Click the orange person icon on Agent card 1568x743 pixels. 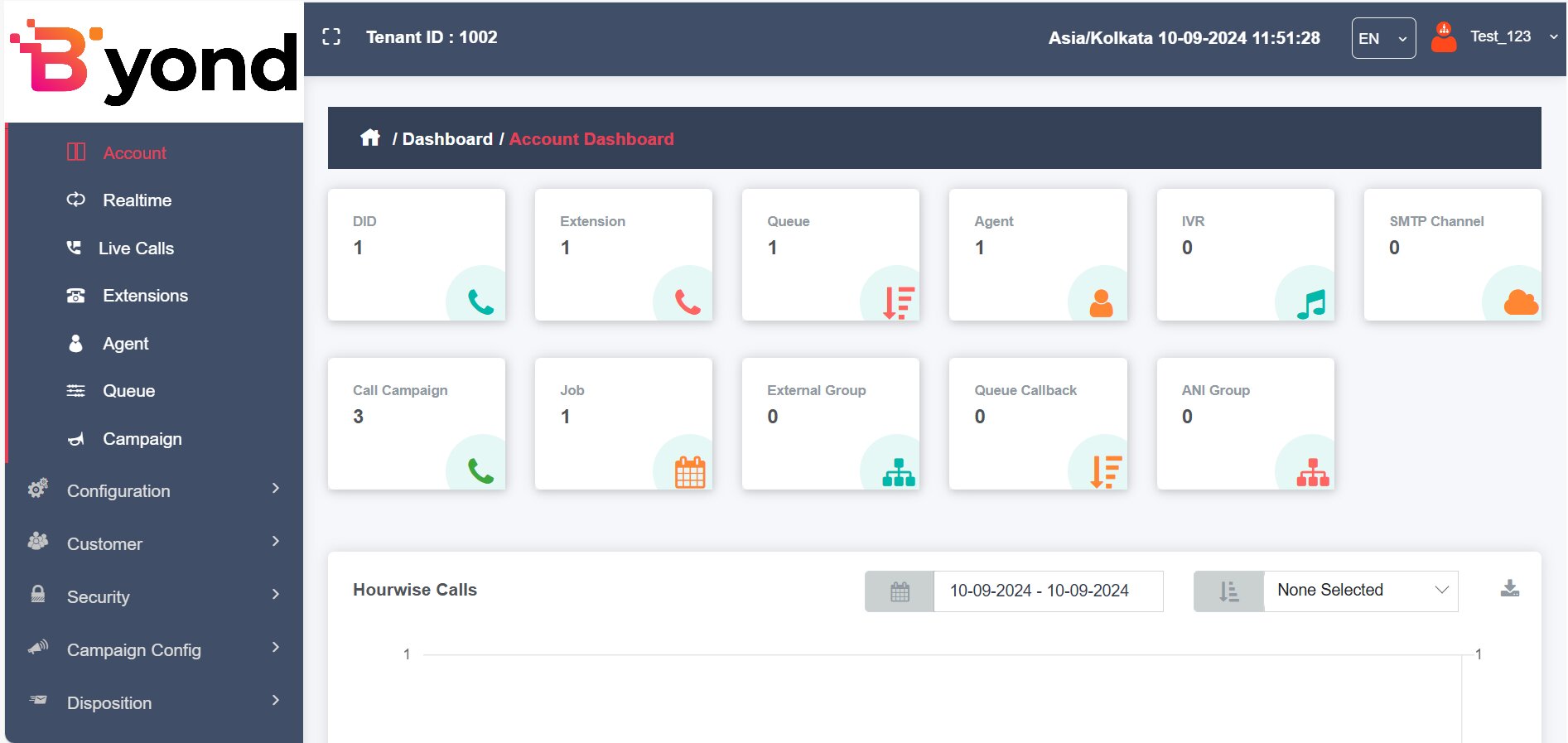1101,303
